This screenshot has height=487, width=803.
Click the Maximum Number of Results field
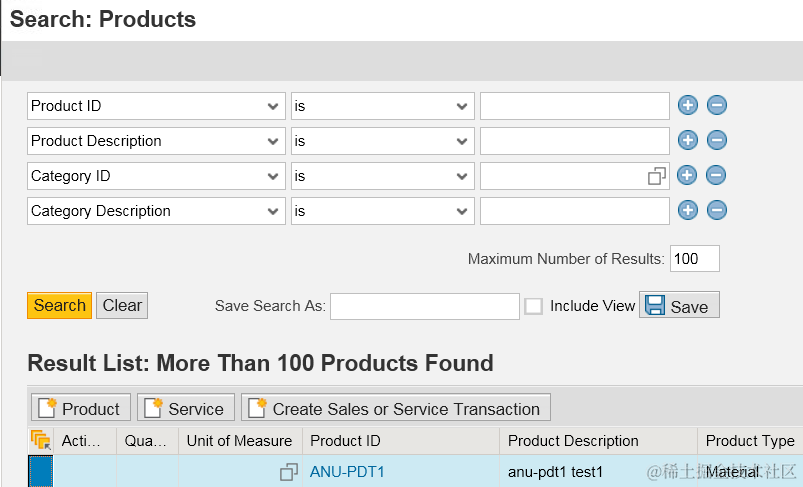[x=694, y=259]
